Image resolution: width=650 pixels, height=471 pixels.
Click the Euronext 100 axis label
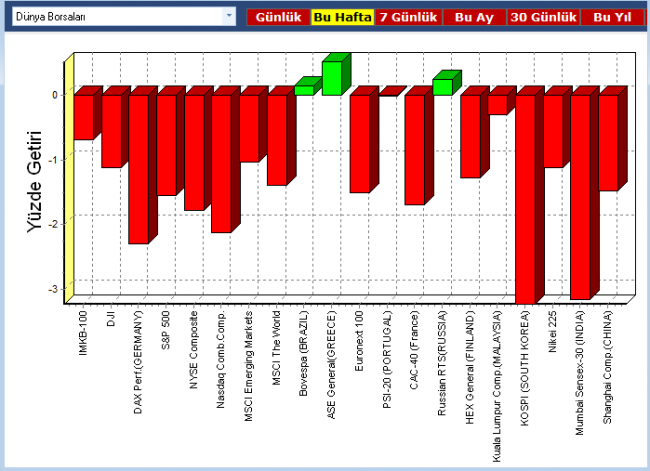click(x=359, y=341)
